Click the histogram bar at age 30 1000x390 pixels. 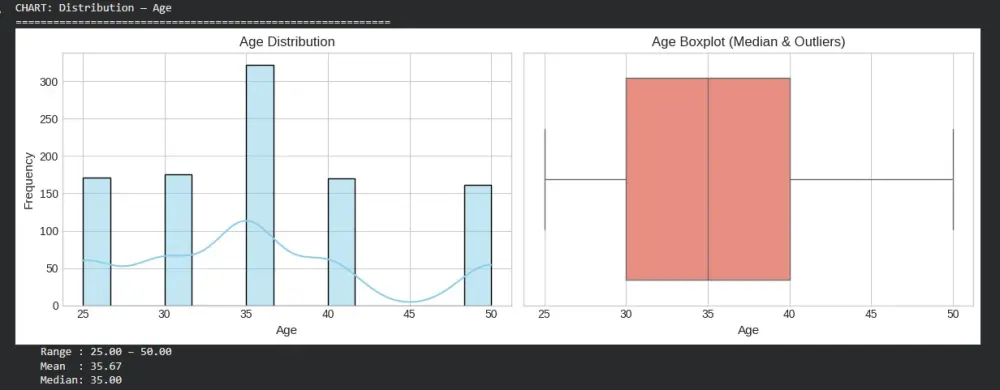pyautogui.click(x=179, y=240)
